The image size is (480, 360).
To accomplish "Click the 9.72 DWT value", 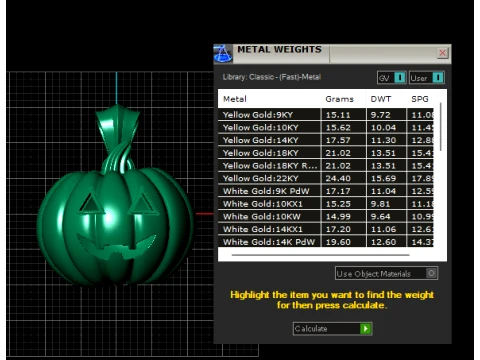I will click(380, 115).
